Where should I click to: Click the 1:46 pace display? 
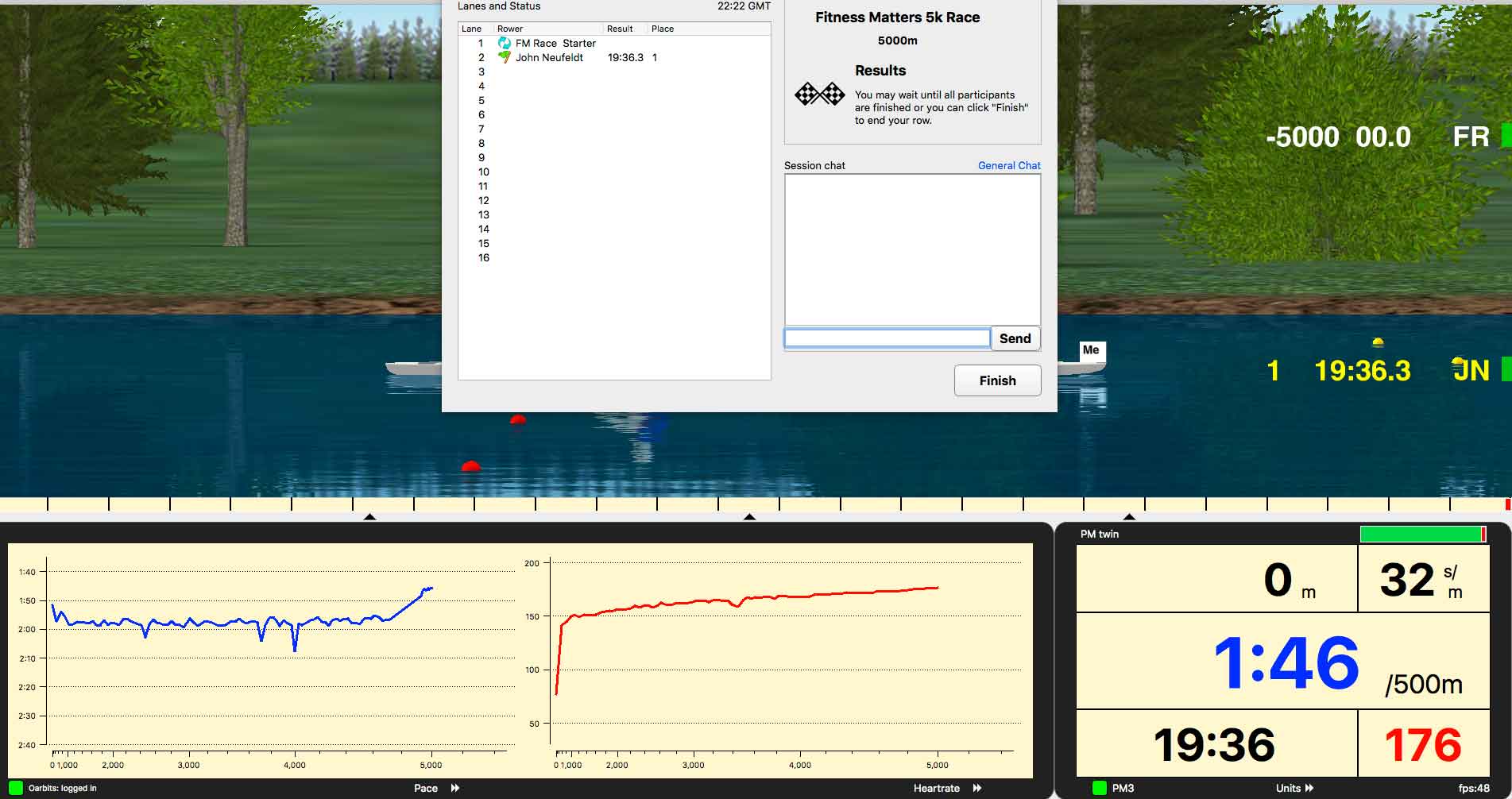[x=1286, y=662]
